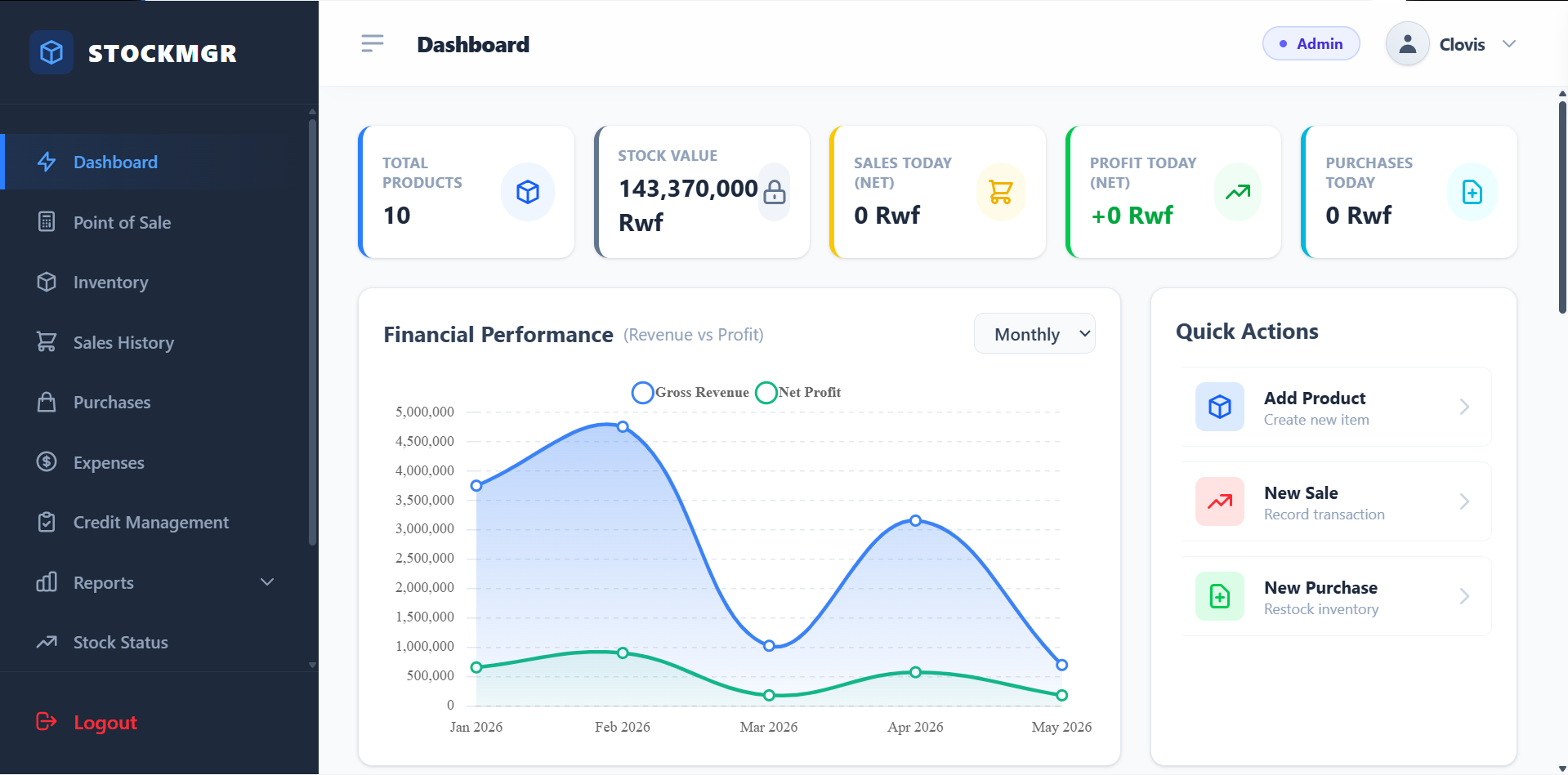Image resolution: width=1568 pixels, height=775 pixels.
Task: Click the Quick Actions heading
Action: pos(1247,332)
